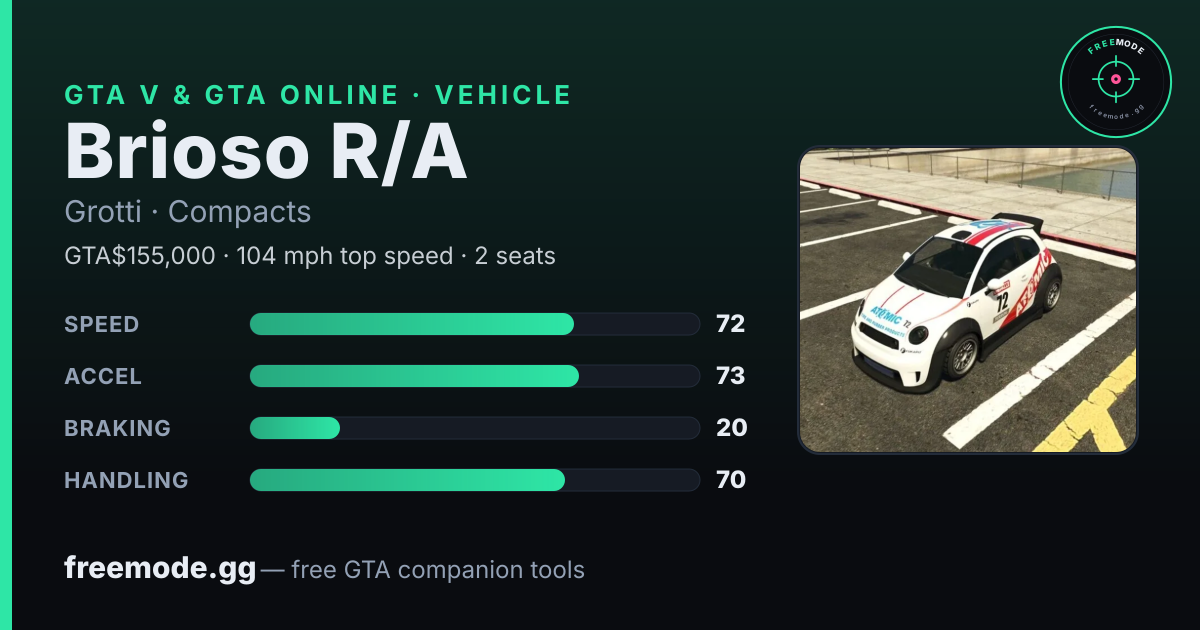Click the HANDLING stat progress bar
1200x630 pixels.
click(474, 480)
